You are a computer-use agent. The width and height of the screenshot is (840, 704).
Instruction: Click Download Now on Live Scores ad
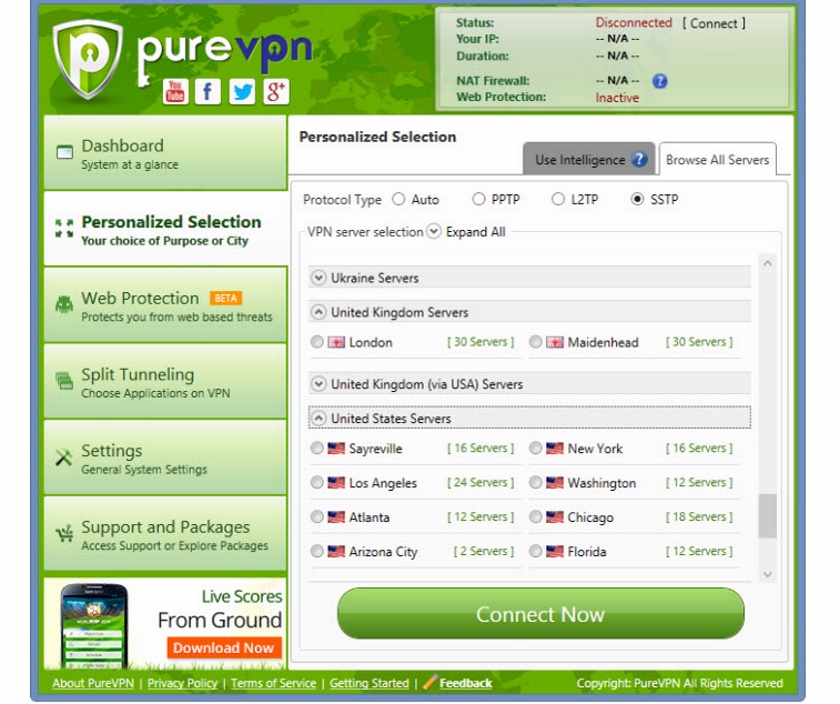(223, 648)
